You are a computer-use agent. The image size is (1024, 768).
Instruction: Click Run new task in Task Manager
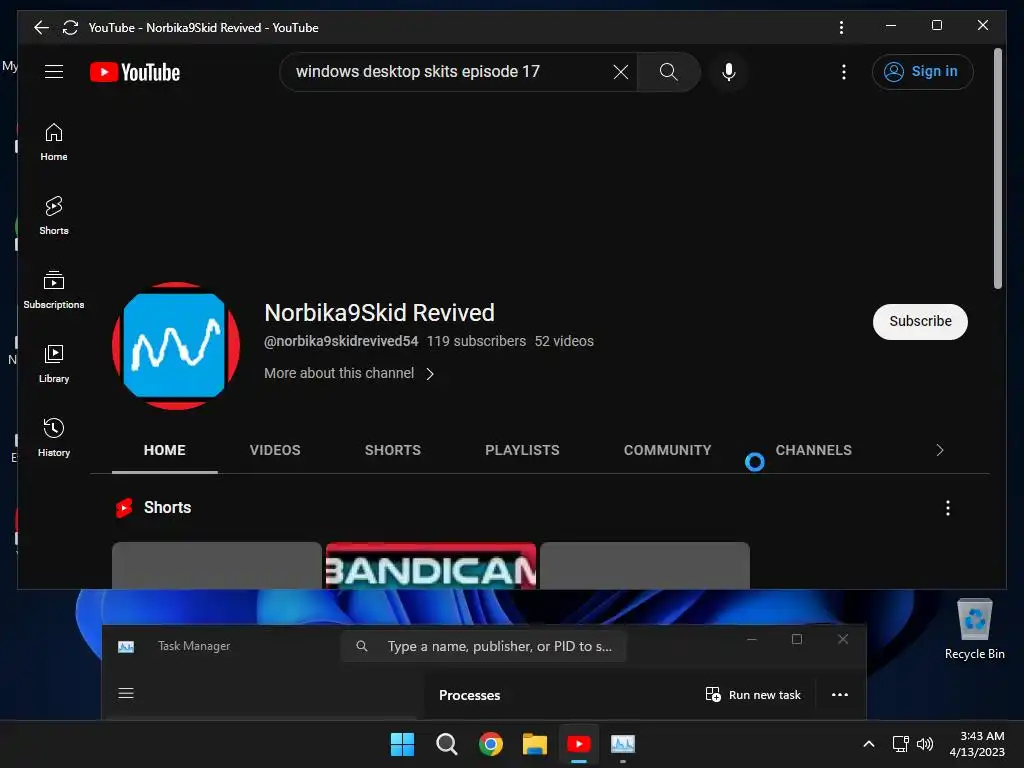(x=753, y=695)
